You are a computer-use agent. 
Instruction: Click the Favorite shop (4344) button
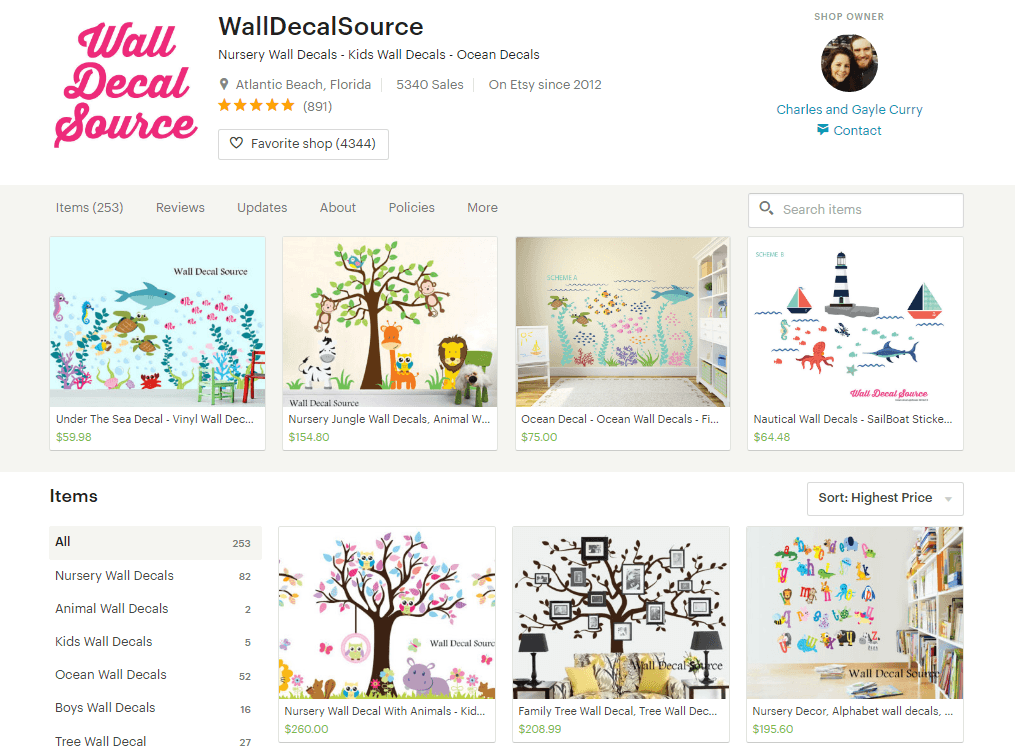pos(303,144)
